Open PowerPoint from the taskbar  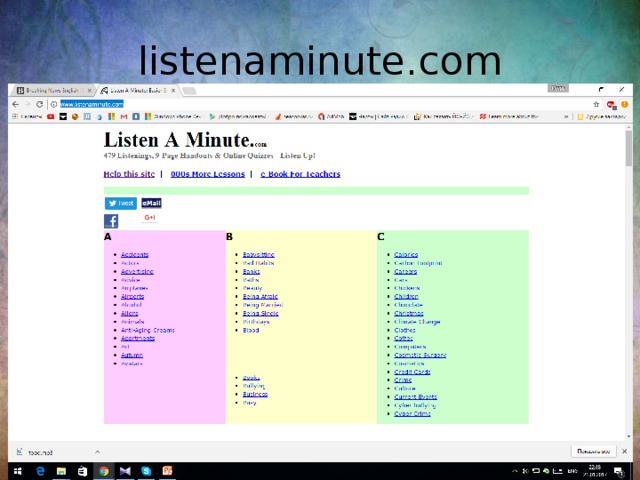tap(167, 471)
